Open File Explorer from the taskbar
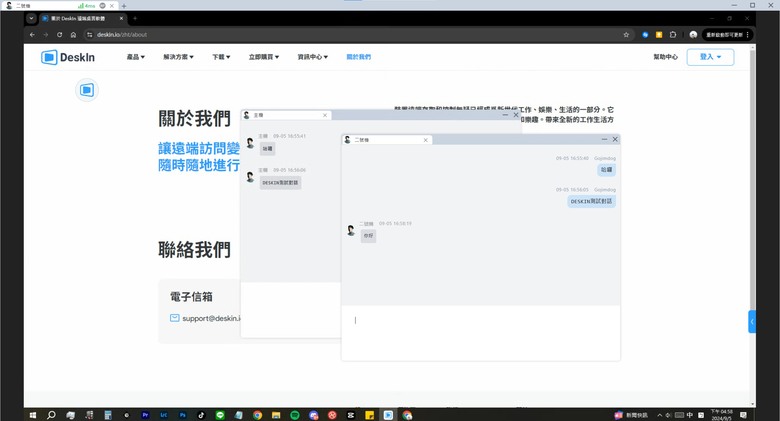This screenshot has height=421, width=780. pyautogui.click(x=276, y=415)
